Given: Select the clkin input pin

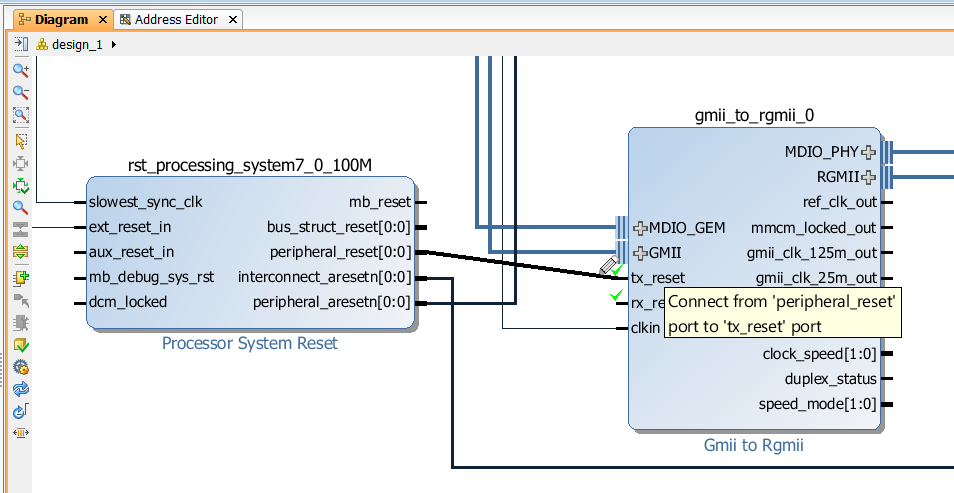Looking at the screenshot, I should tap(646, 328).
